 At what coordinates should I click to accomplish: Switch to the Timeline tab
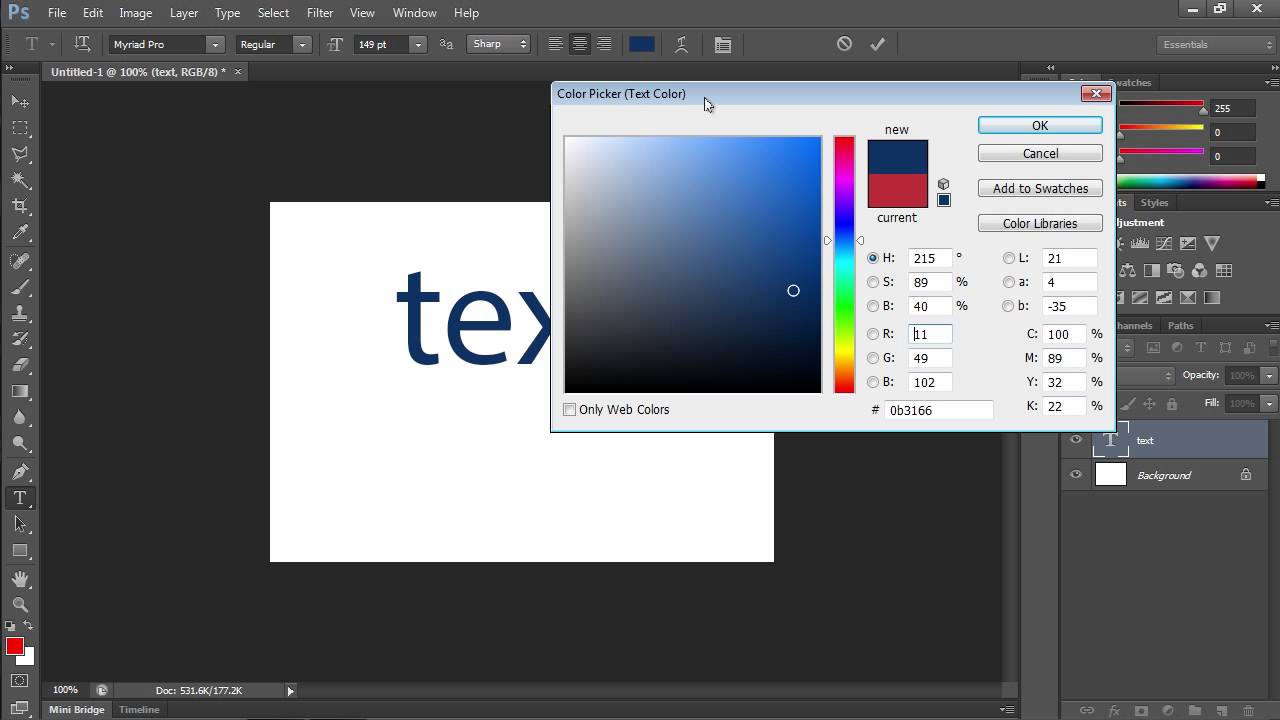(x=139, y=710)
